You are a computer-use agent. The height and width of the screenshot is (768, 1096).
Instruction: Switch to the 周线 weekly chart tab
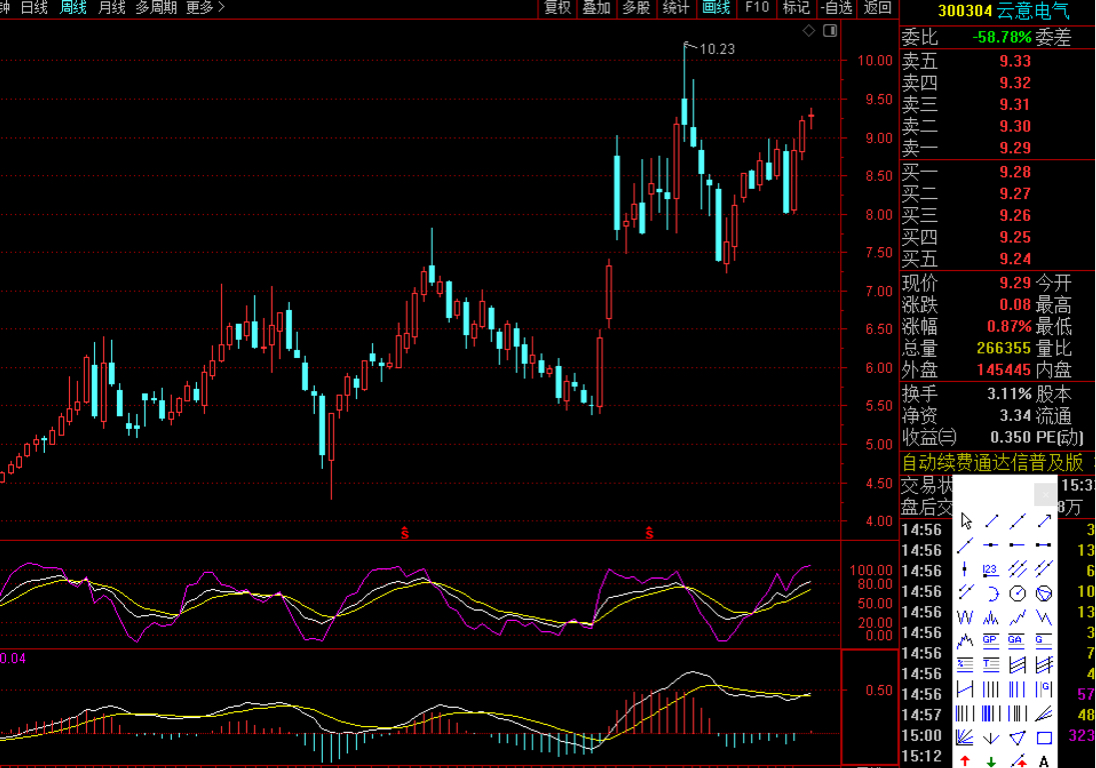pos(73,8)
